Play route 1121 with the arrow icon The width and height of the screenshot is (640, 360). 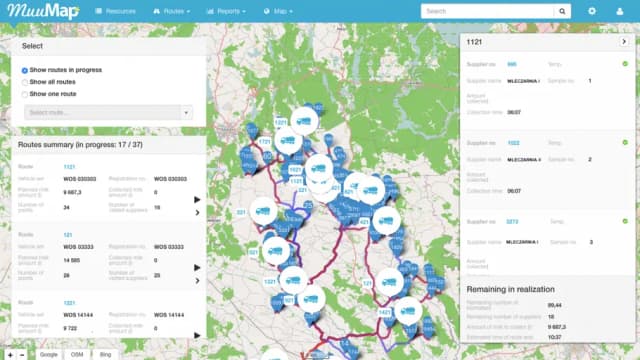tap(197, 200)
